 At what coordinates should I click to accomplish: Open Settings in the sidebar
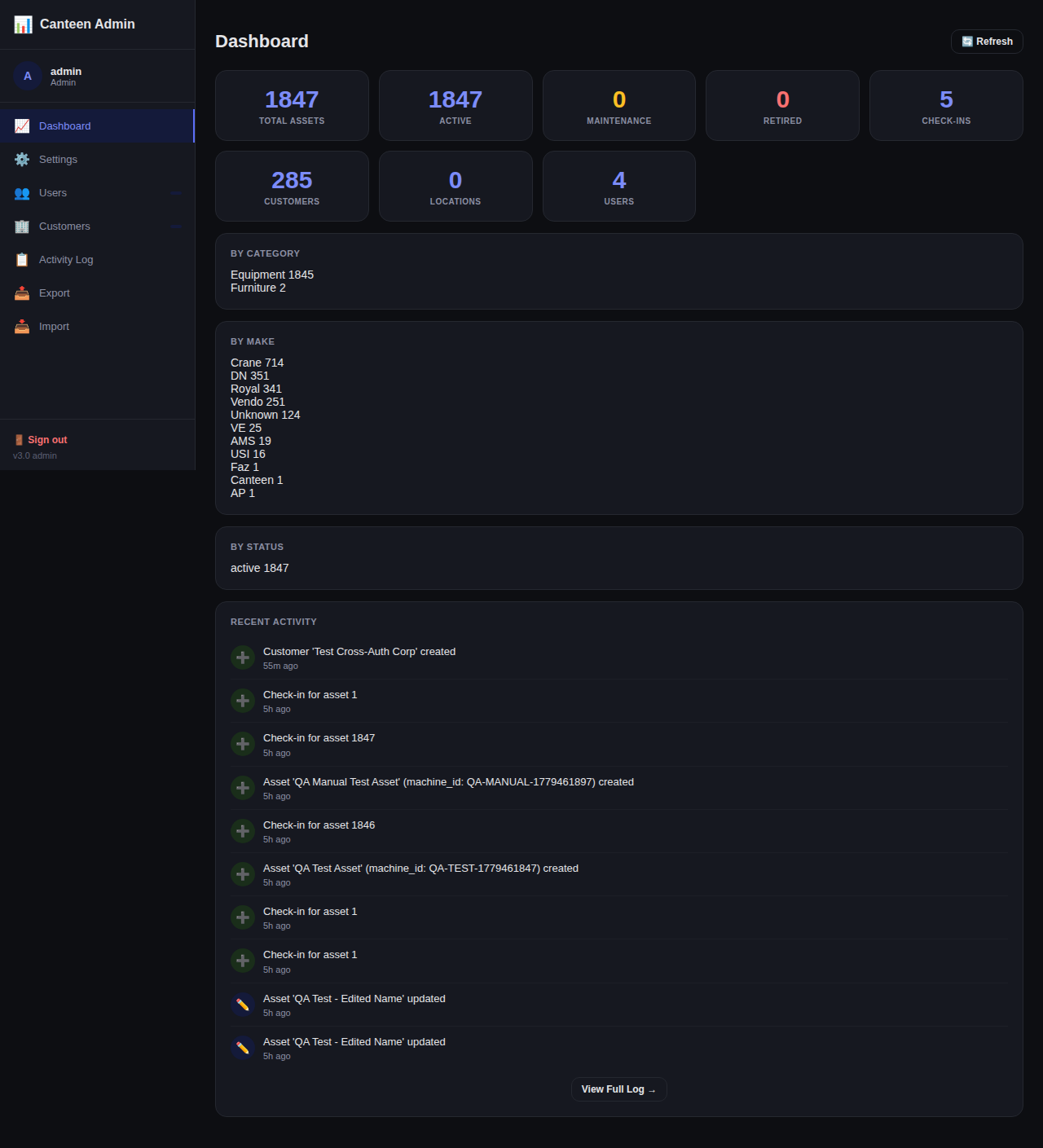97,160
